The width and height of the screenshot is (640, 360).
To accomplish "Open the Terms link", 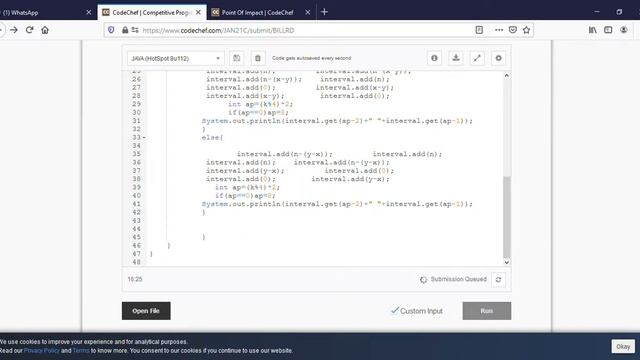I will coord(81,351).
